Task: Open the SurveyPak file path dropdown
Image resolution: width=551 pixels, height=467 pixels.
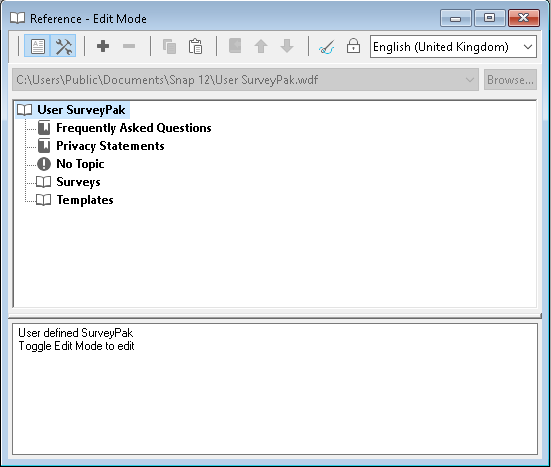Action: point(245,80)
